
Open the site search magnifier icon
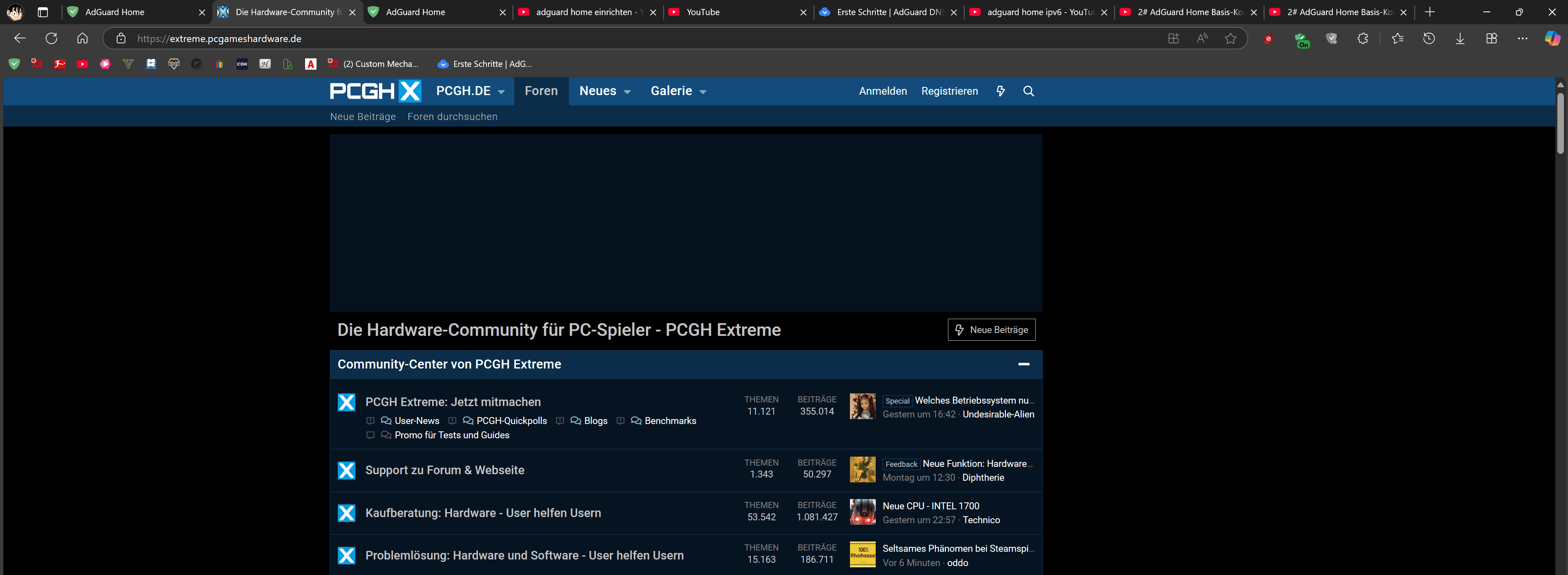pos(1028,91)
